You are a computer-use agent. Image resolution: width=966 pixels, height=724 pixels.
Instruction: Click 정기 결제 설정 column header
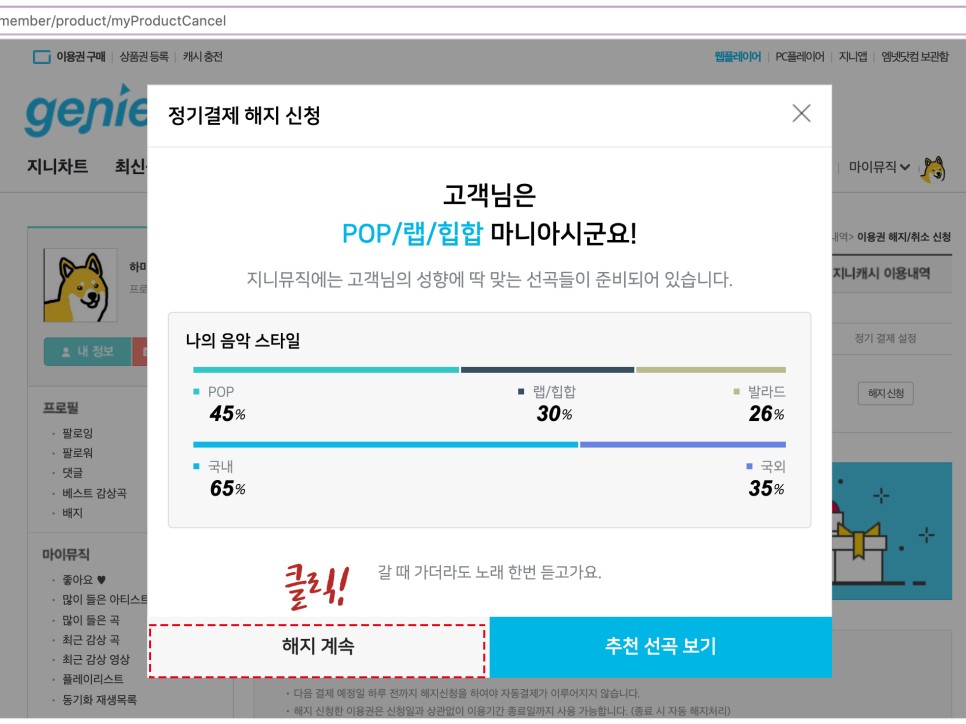(x=885, y=338)
